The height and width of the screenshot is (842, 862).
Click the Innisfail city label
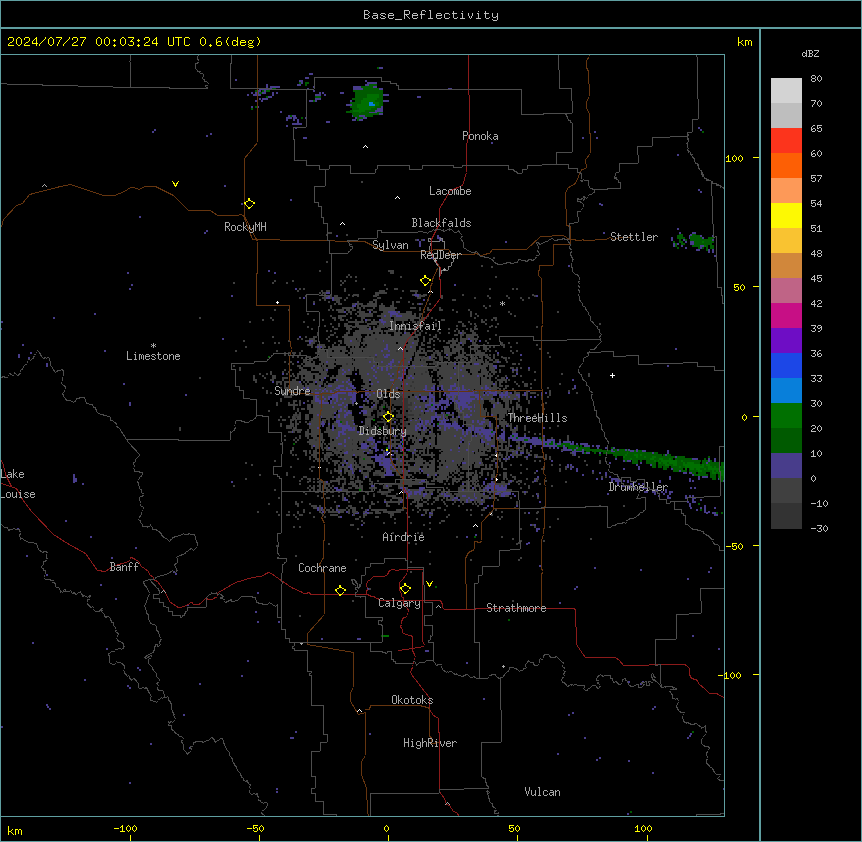pyautogui.click(x=415, y=326)
